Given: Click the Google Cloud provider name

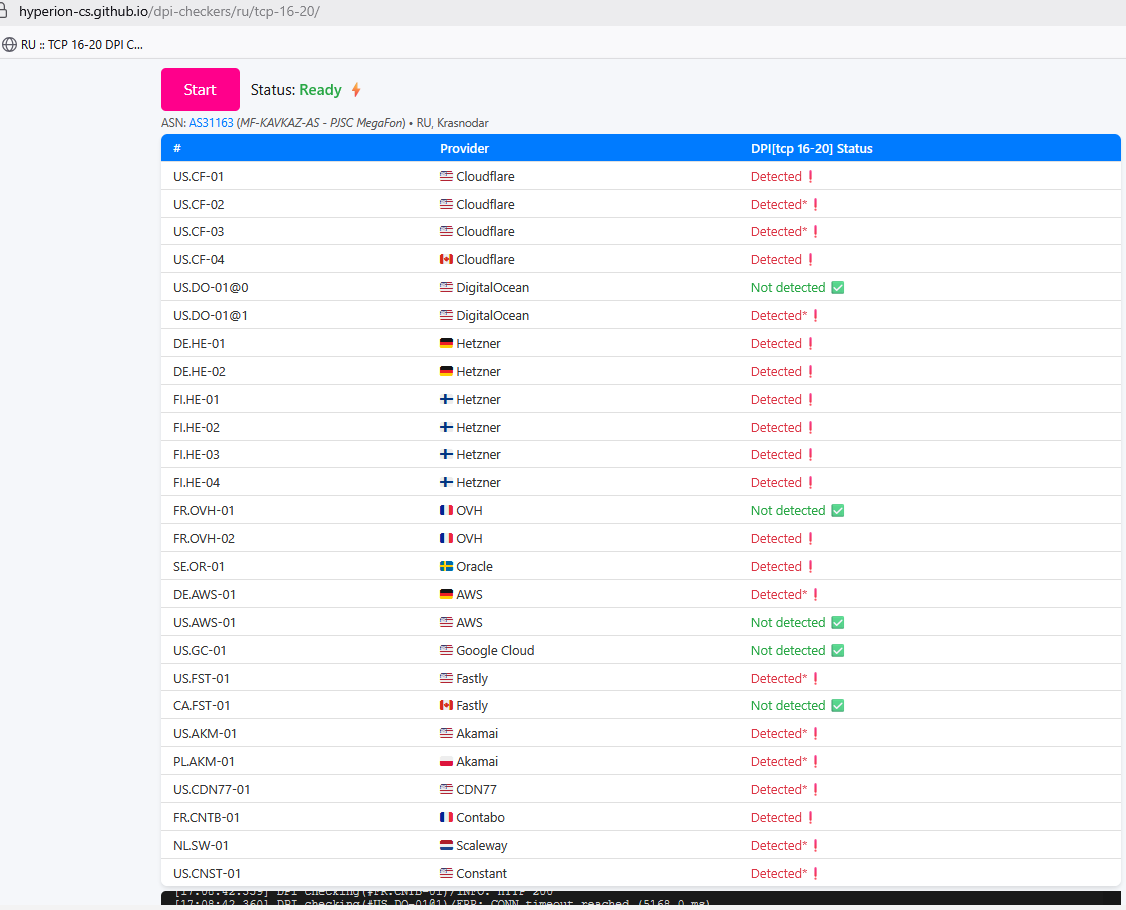Looking at the screenshot, I should (495, 651).
